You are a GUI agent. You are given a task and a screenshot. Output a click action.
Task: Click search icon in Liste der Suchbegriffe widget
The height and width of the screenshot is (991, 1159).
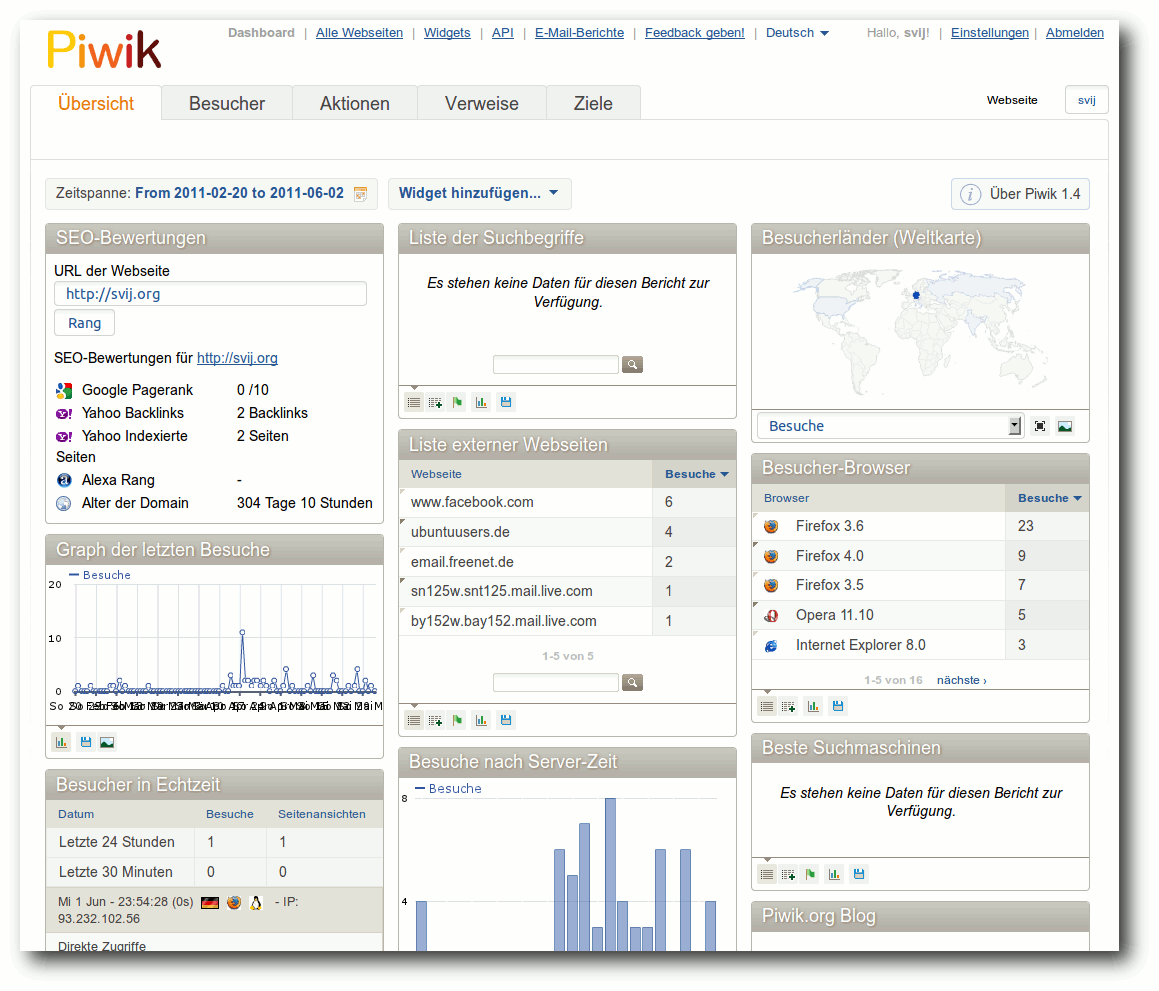(x=632, y=364)
